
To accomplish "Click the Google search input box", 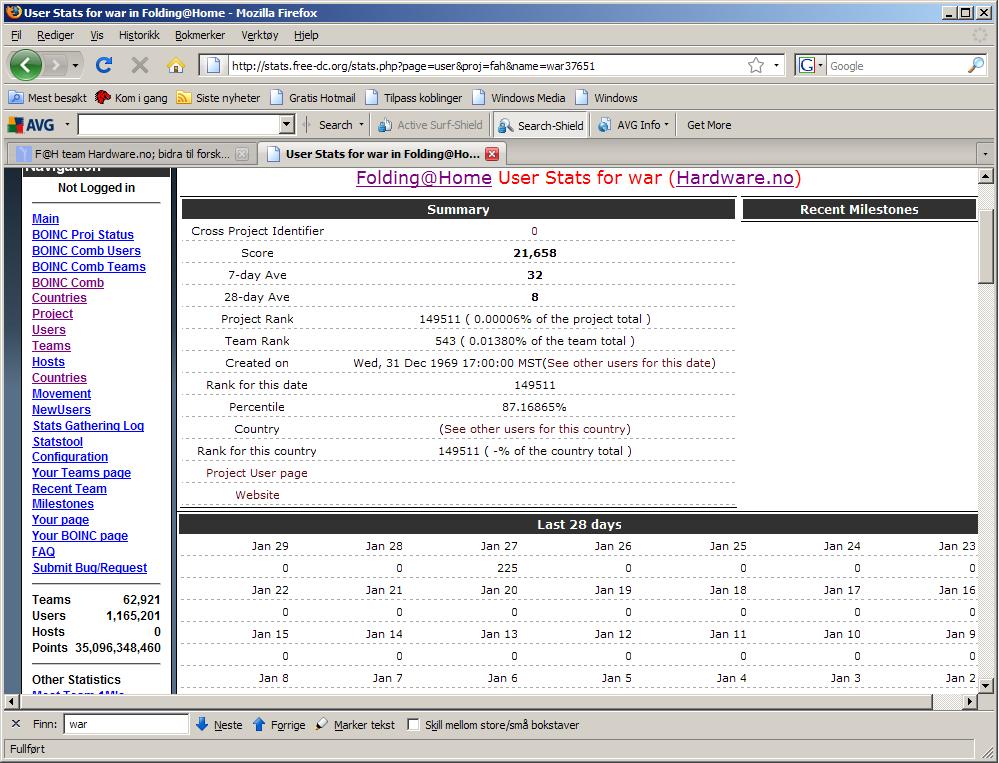I will click(x=896, y=65).
